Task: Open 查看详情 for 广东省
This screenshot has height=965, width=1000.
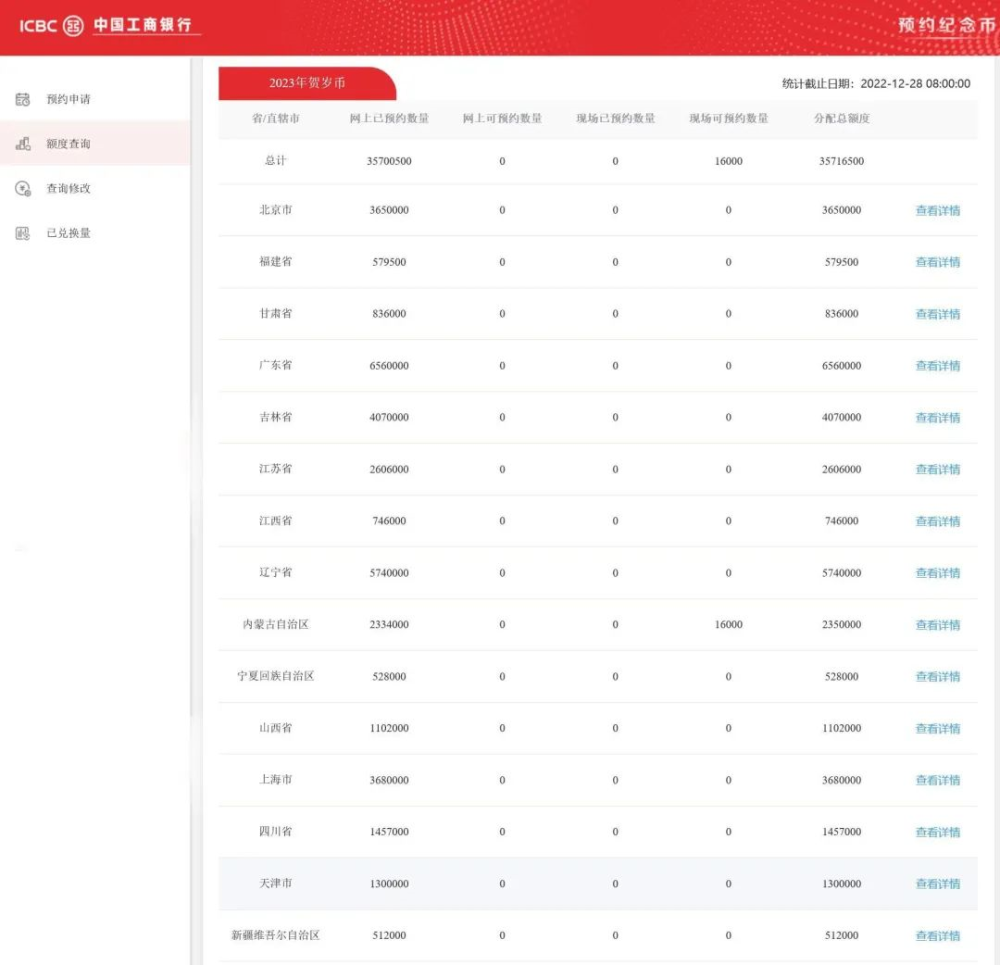Action: 938,365
